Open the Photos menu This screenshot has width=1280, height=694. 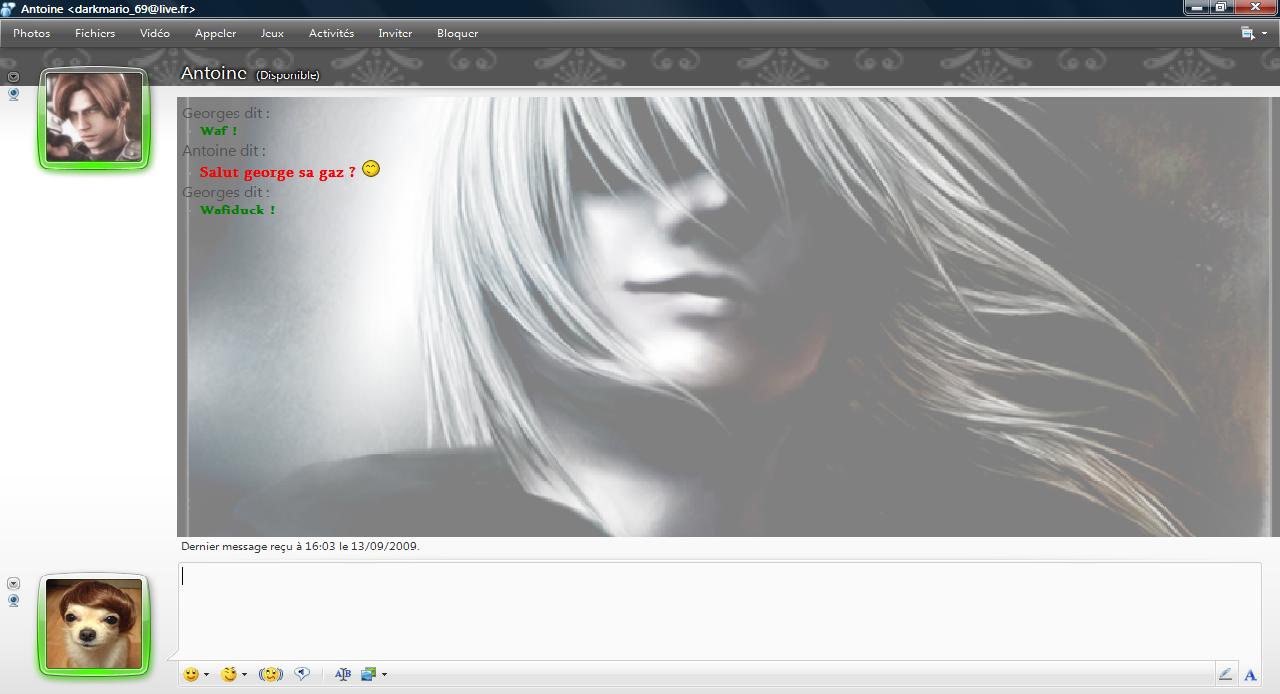coord(31,33)
